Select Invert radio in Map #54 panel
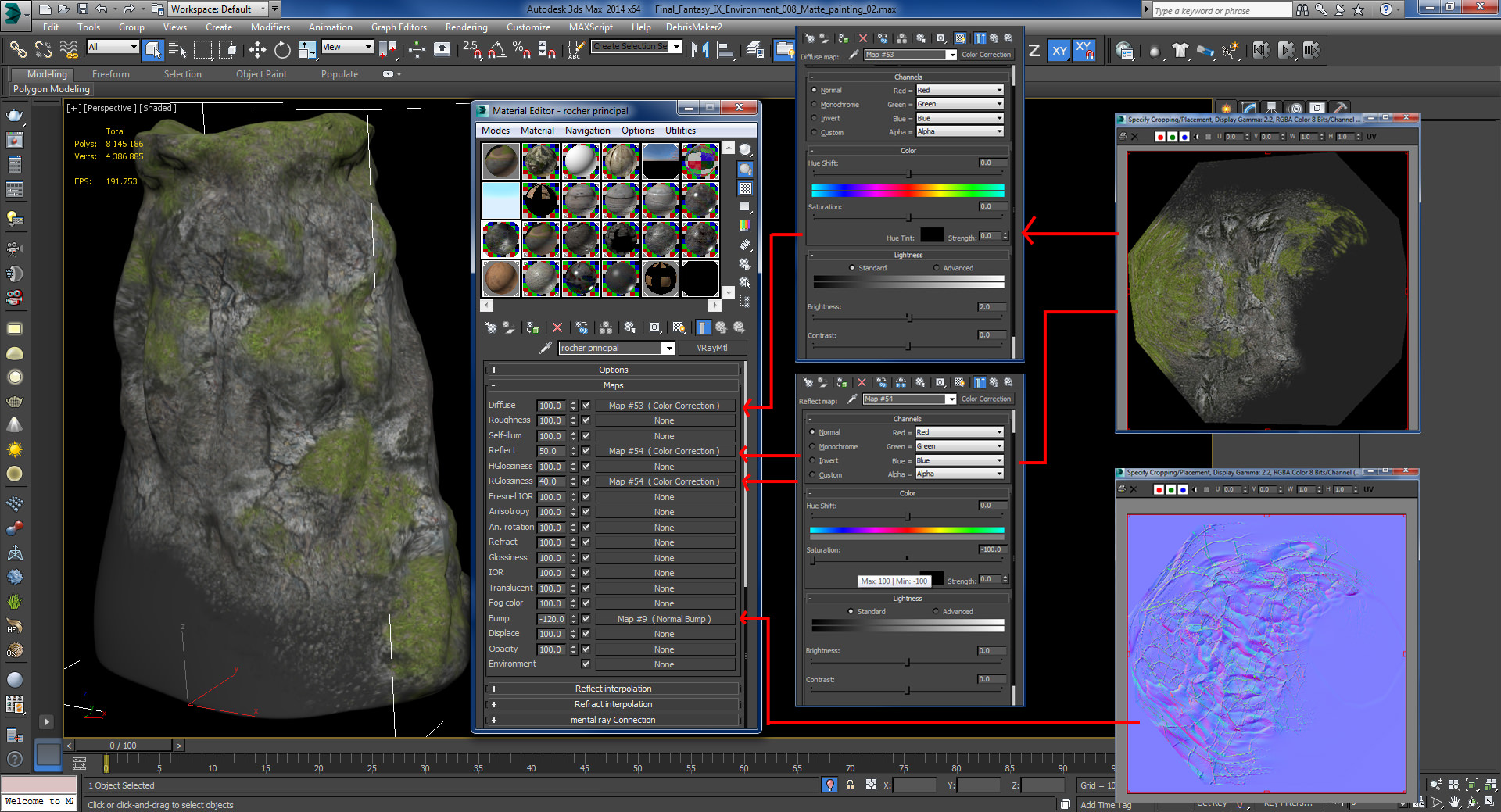Screen dimensions: 1501x812 coord(813,461)
